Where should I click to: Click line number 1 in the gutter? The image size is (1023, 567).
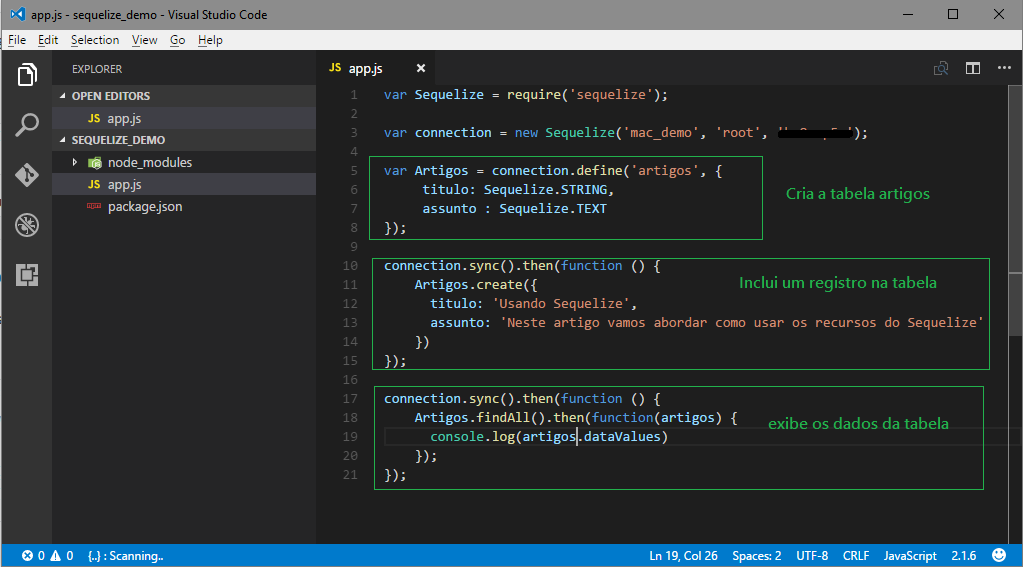click(x=354, y=95)
